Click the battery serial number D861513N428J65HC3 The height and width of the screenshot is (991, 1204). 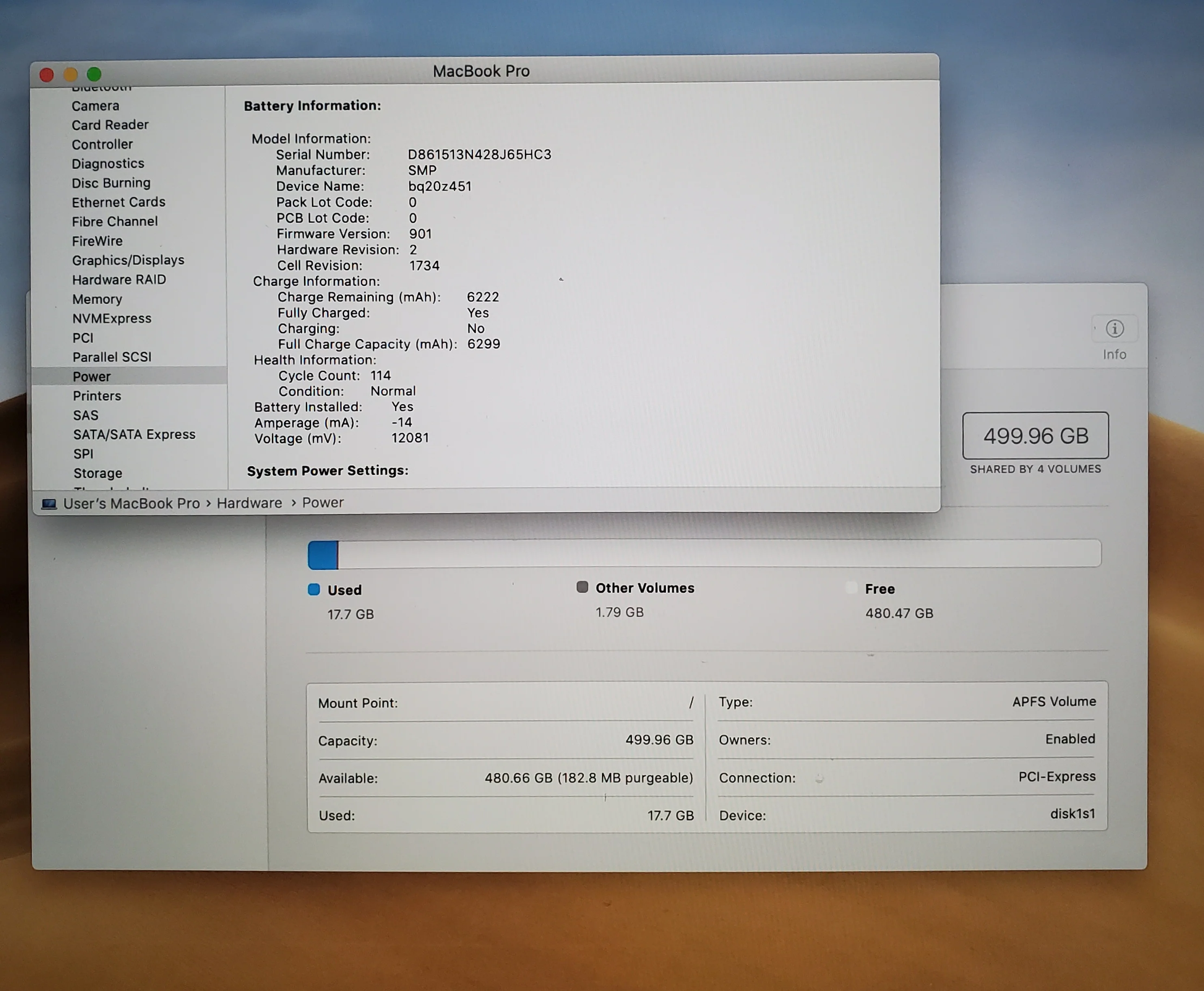pyautogui.click(x=479, y=155)
